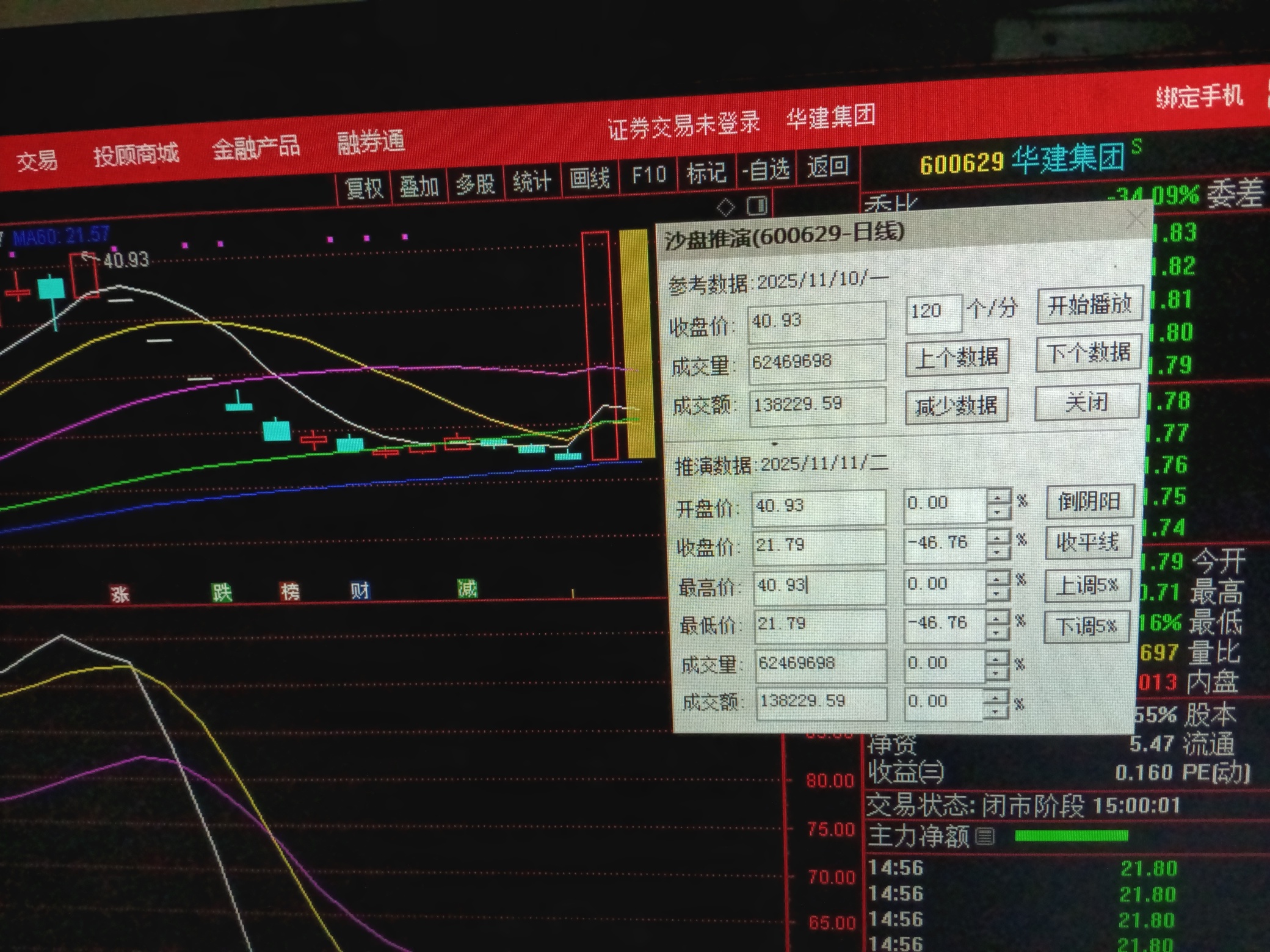Select the 画线 toolbar item
This screenshot has width=1270, height=952.
tap(589, 178)
